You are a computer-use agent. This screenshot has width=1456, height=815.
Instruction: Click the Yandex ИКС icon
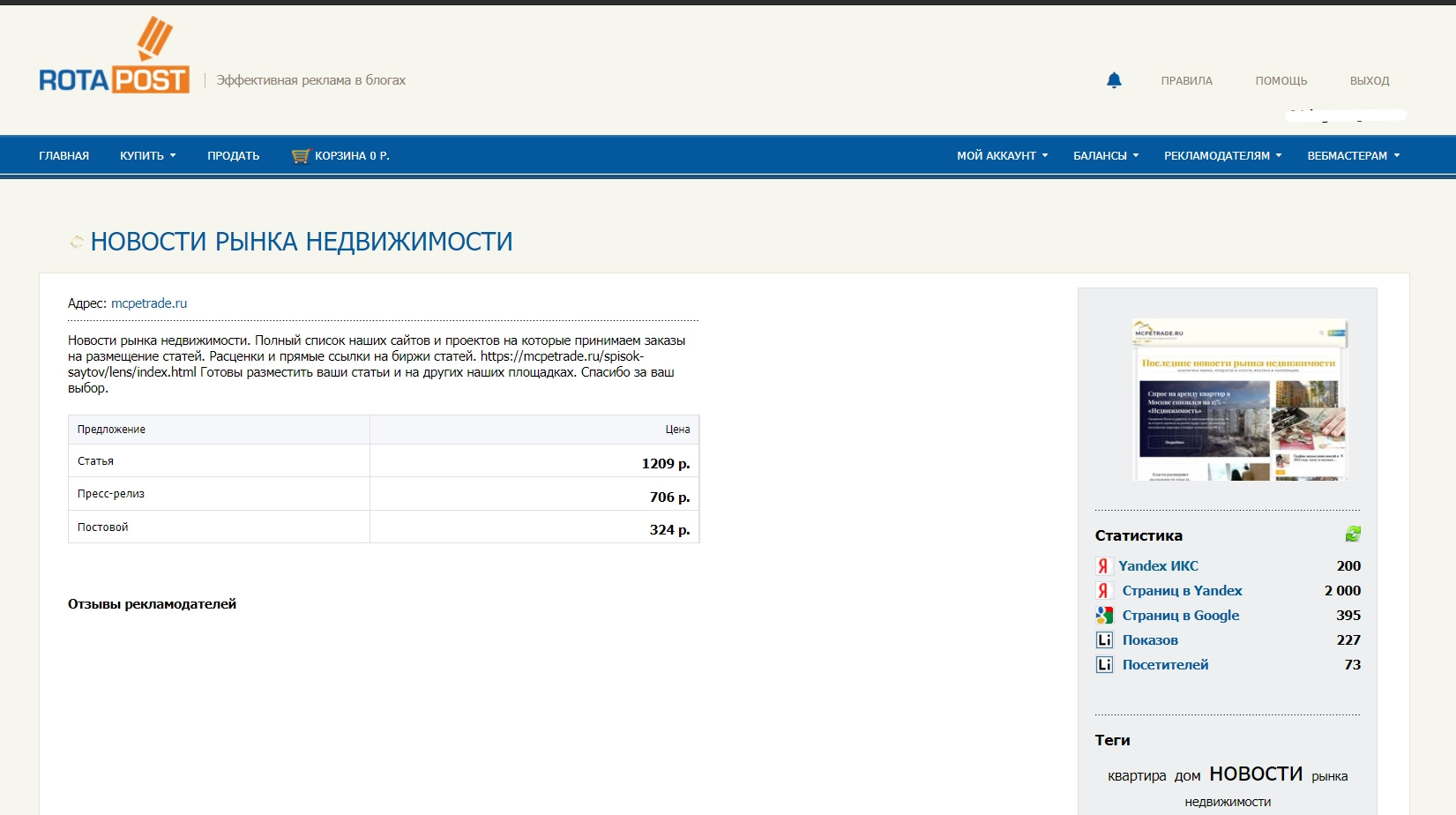pos(1102,566)
